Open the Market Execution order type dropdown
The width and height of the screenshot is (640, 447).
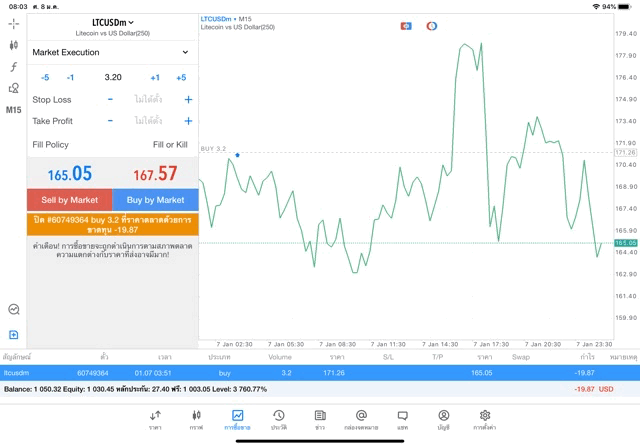tap(111, 52)
